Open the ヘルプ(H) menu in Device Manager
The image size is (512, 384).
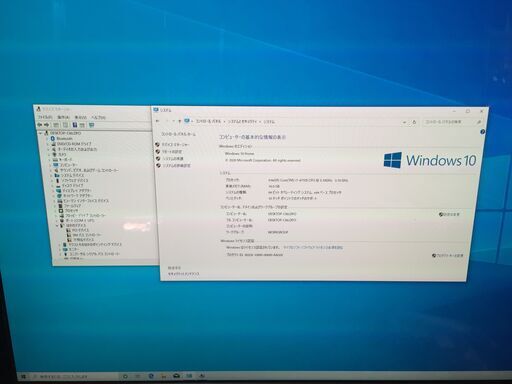coord(98,118)
